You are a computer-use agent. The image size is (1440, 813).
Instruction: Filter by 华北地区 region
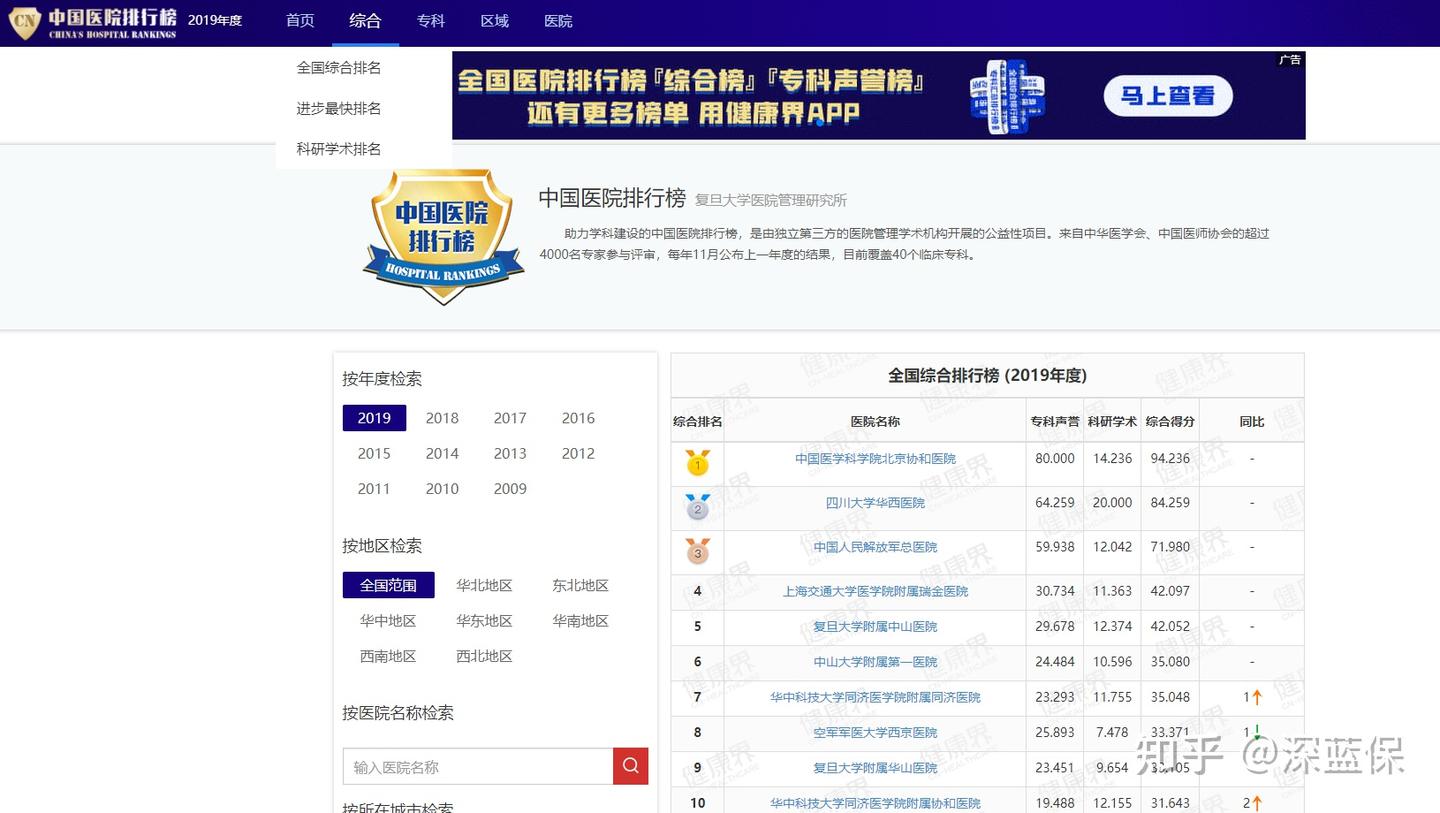point(484,585)
